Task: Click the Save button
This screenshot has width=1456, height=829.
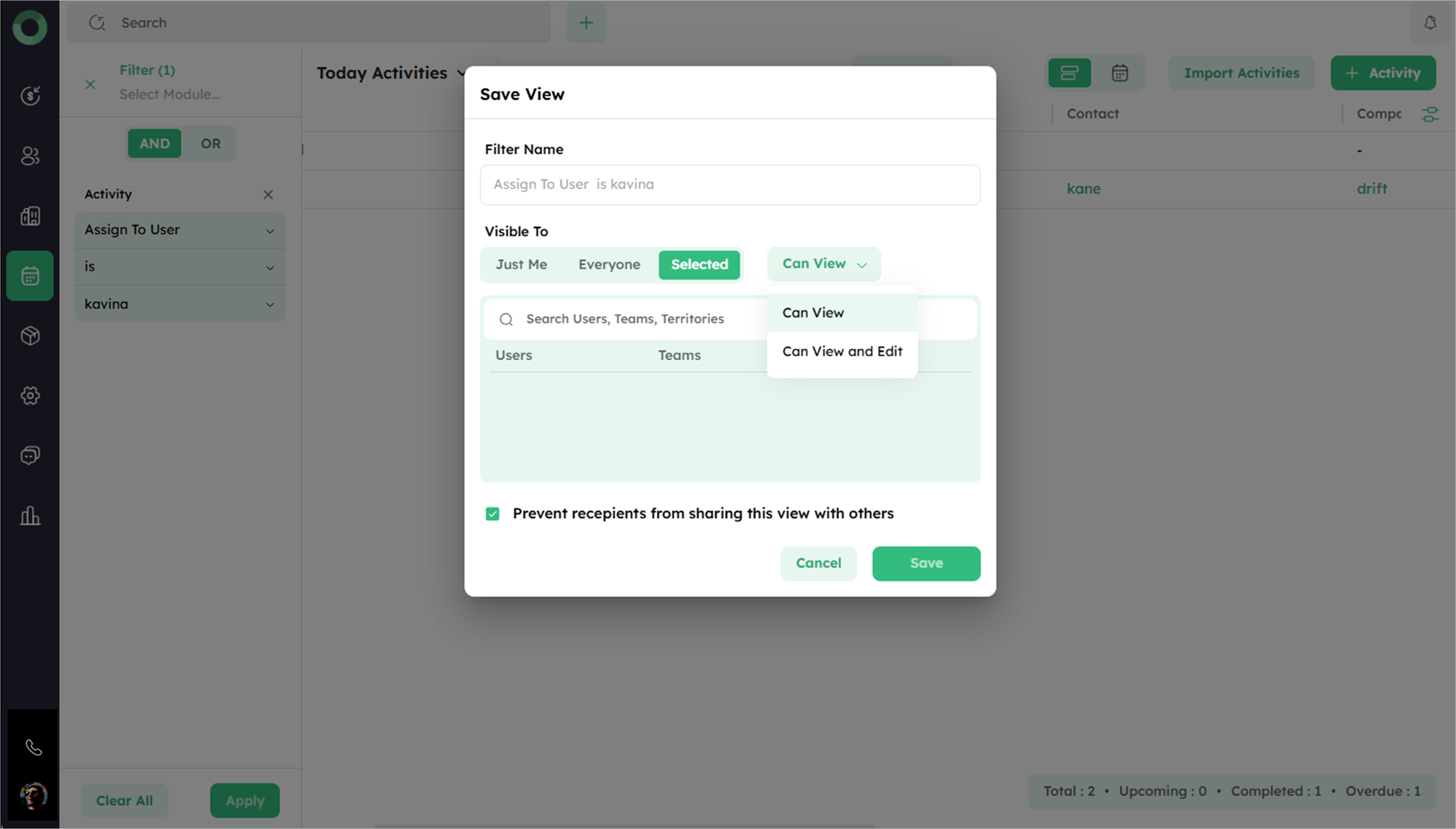Action: tap(926, 563)
